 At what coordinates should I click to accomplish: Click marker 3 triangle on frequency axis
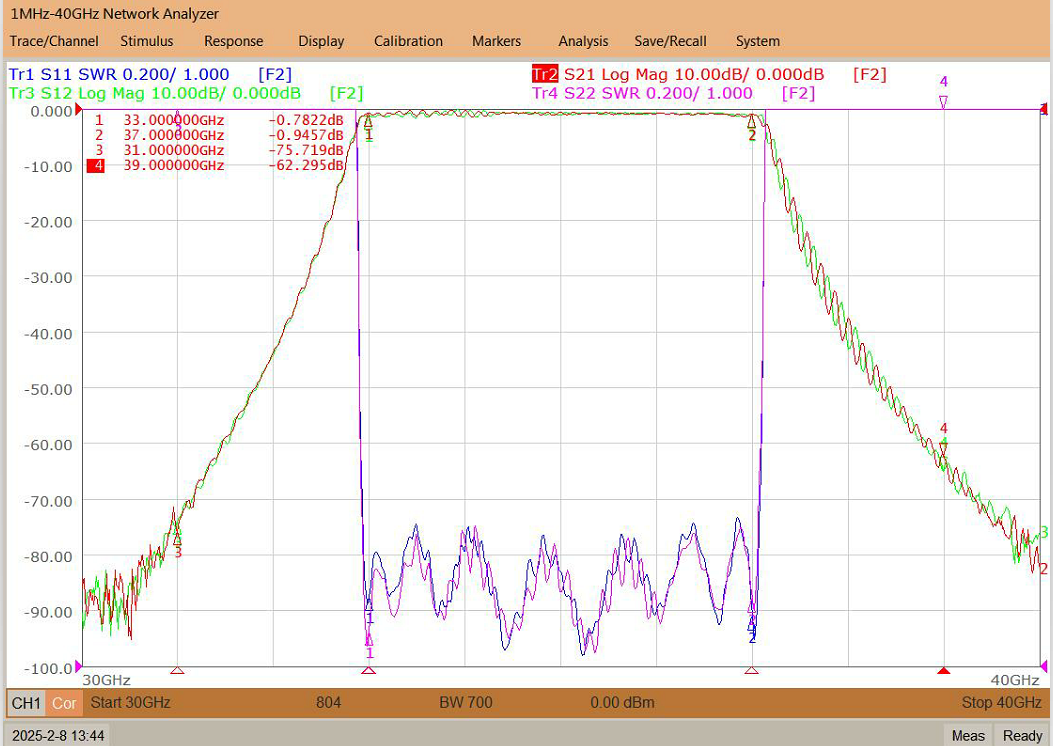coord(177,670)
